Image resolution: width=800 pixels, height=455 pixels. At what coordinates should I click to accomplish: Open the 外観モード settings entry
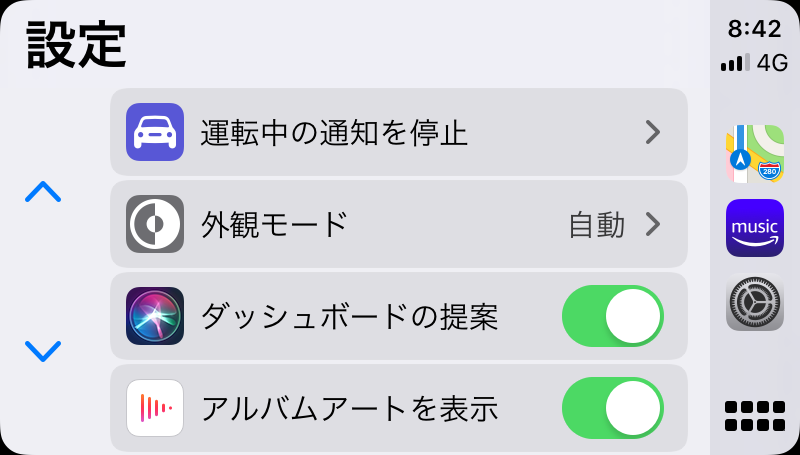(x=399, y=224)
